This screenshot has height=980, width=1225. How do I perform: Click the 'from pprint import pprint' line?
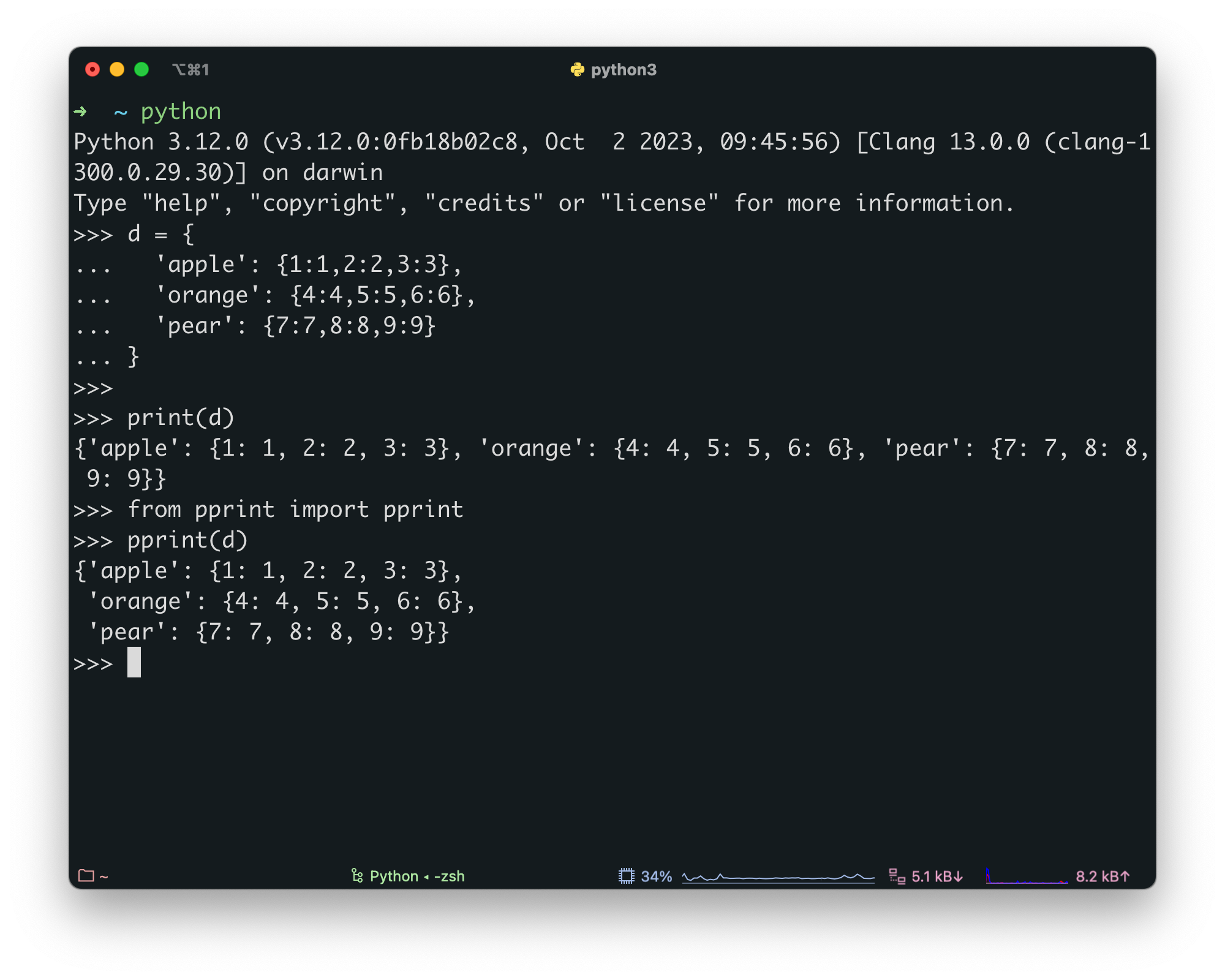point(268,510)
